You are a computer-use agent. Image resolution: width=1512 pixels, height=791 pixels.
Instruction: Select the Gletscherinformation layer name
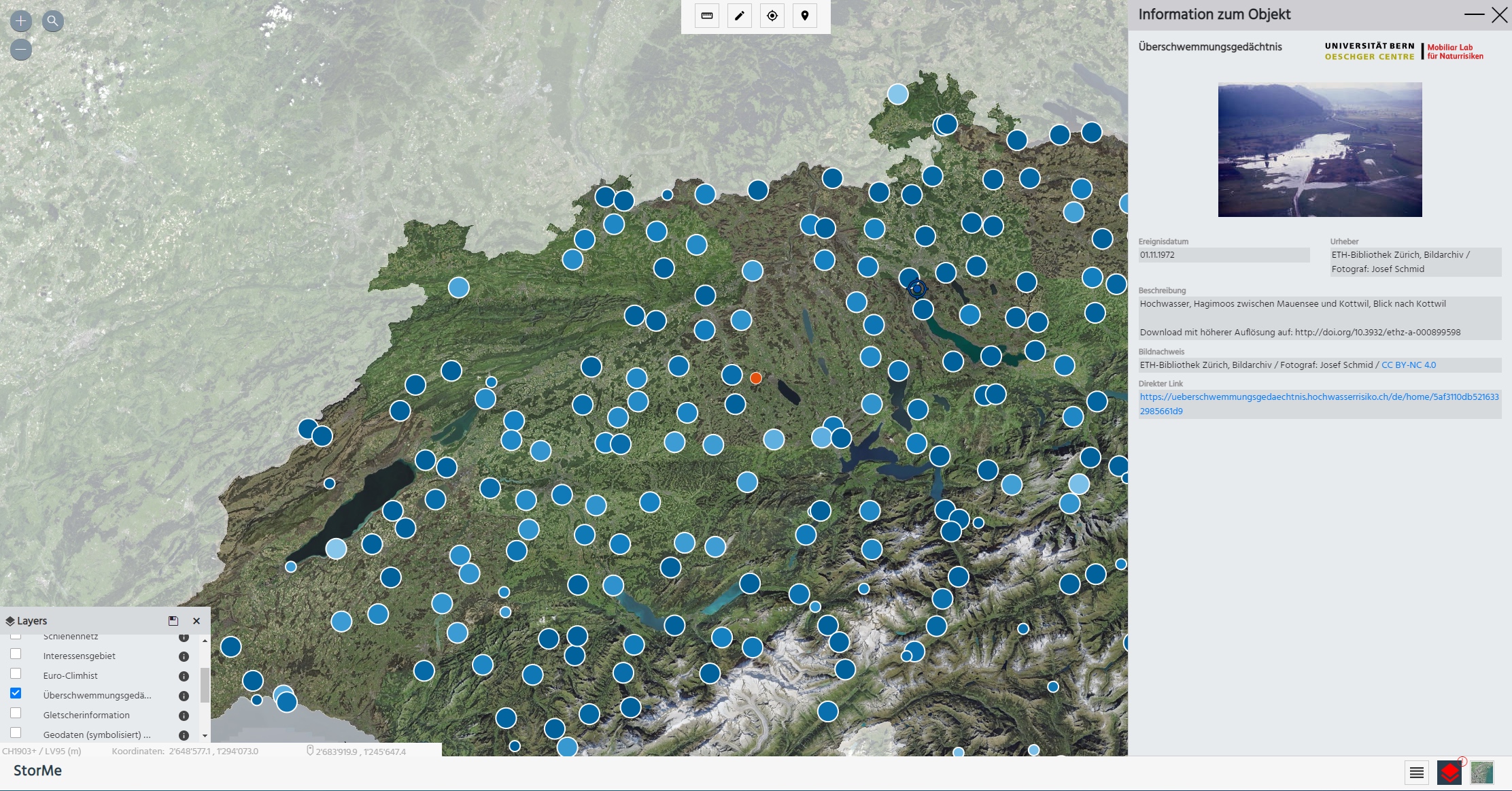click(x=86, y=716)
